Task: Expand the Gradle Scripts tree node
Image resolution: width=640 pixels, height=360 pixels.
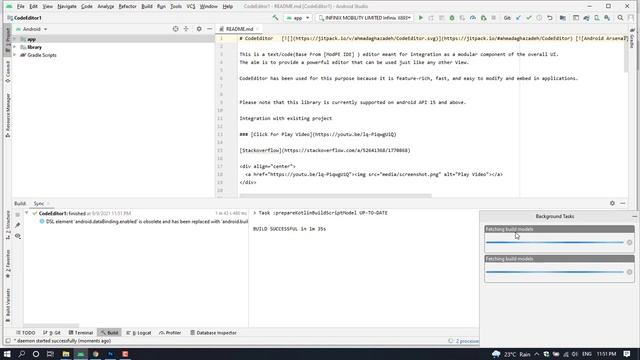Action: (x=15, y=55)
